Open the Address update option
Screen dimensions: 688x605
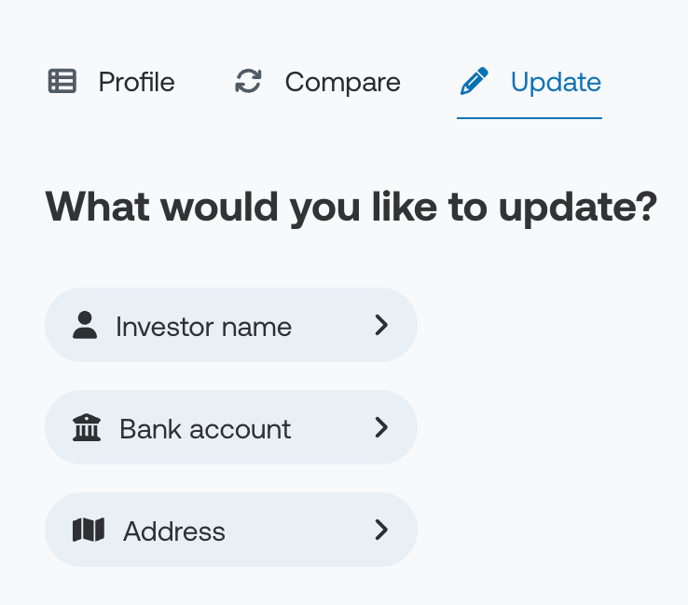(x=231, y=530)
